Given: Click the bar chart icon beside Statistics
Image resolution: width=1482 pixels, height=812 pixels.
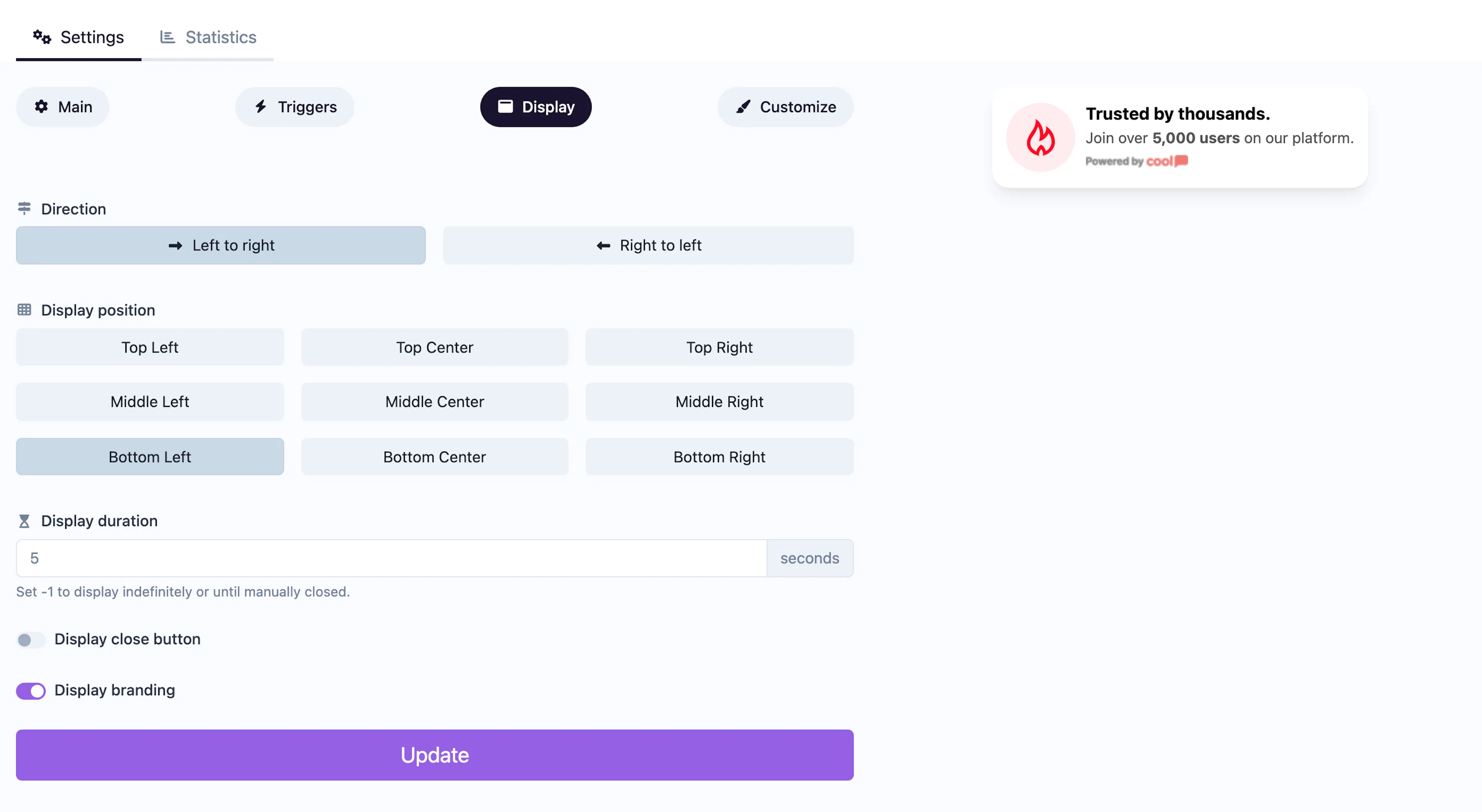Looking at the screenshot, I should click(x=167, y=37).
